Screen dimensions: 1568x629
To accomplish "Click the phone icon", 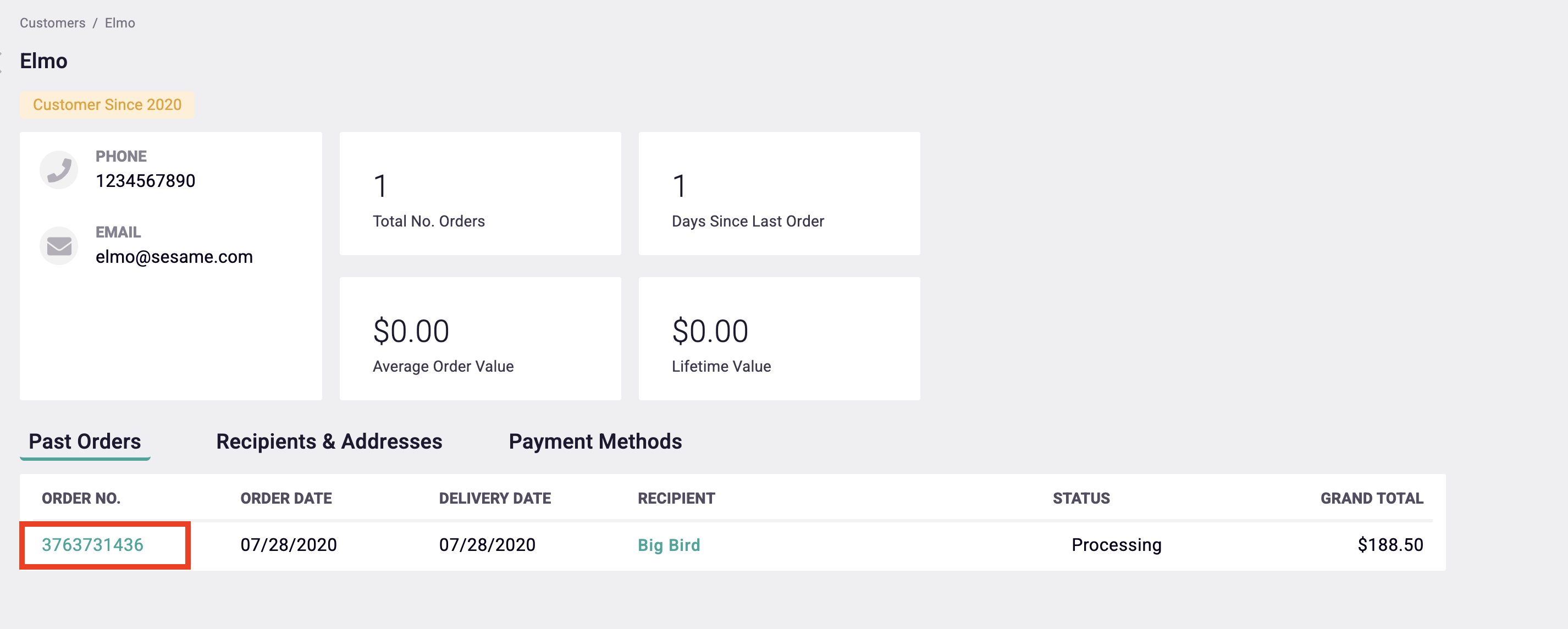I will pyautogui.click(x=59, y=169).
